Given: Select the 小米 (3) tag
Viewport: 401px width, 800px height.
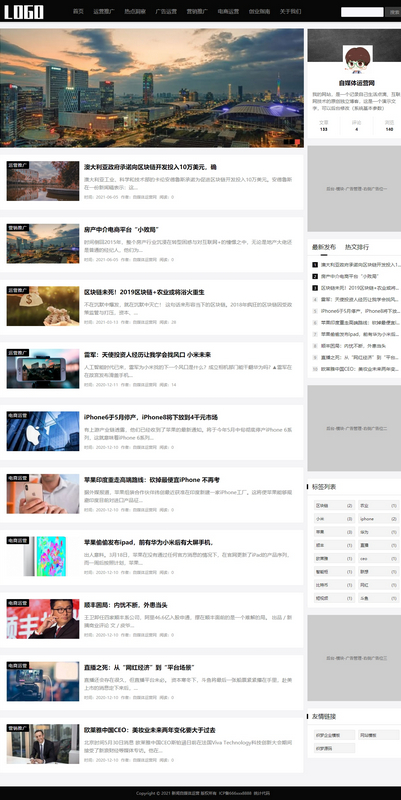Looking at the screenshot, I should coord(334,519).
